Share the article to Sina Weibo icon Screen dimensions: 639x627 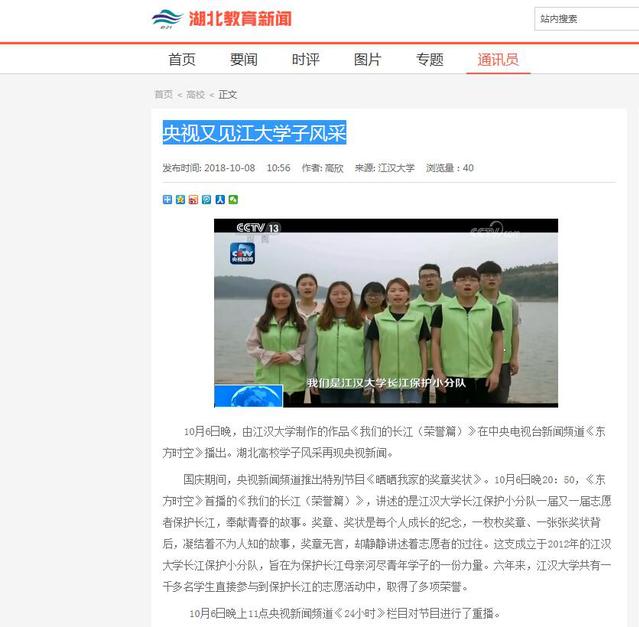click(193, 200)
